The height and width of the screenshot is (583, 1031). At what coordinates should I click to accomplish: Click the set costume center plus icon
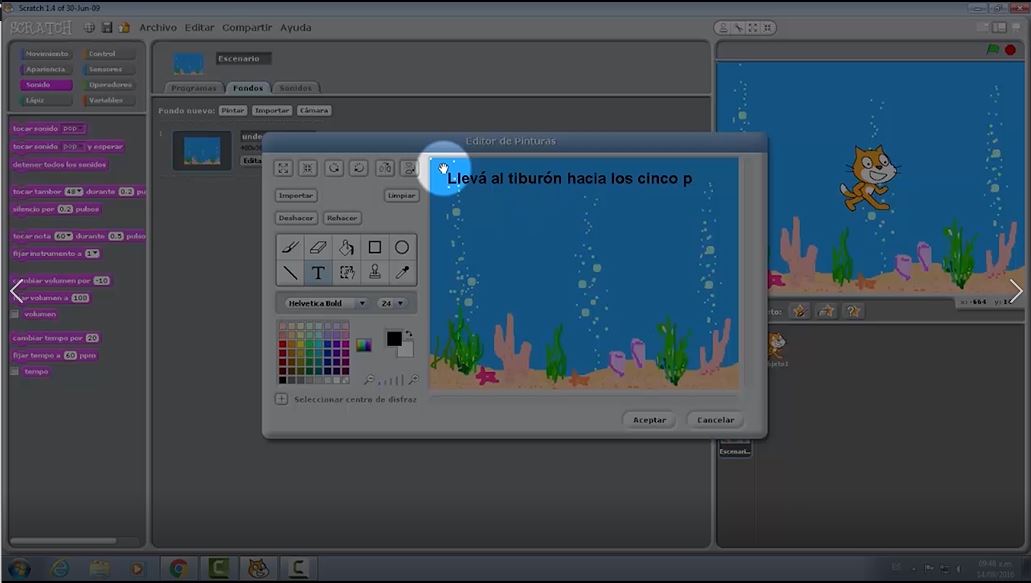281,399
